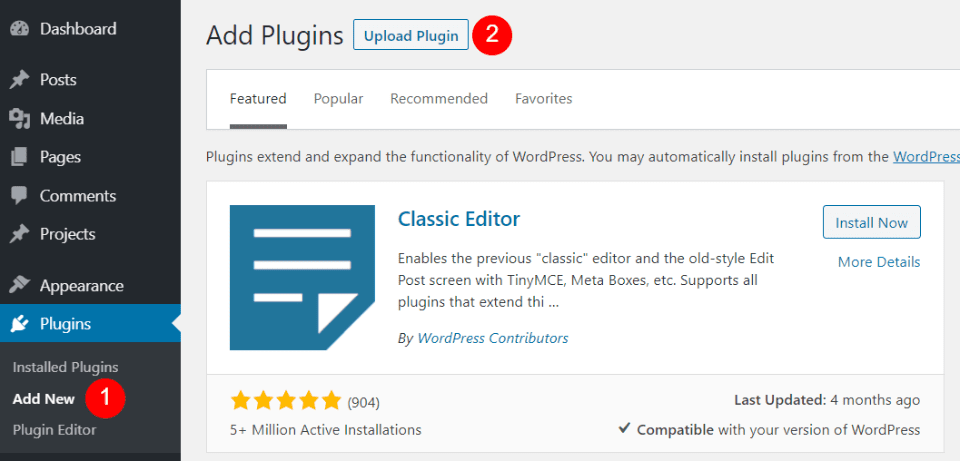Viewport: 960px width, 461px height.
Task: Switch to the Popular tab
Action: click(338, 99)
